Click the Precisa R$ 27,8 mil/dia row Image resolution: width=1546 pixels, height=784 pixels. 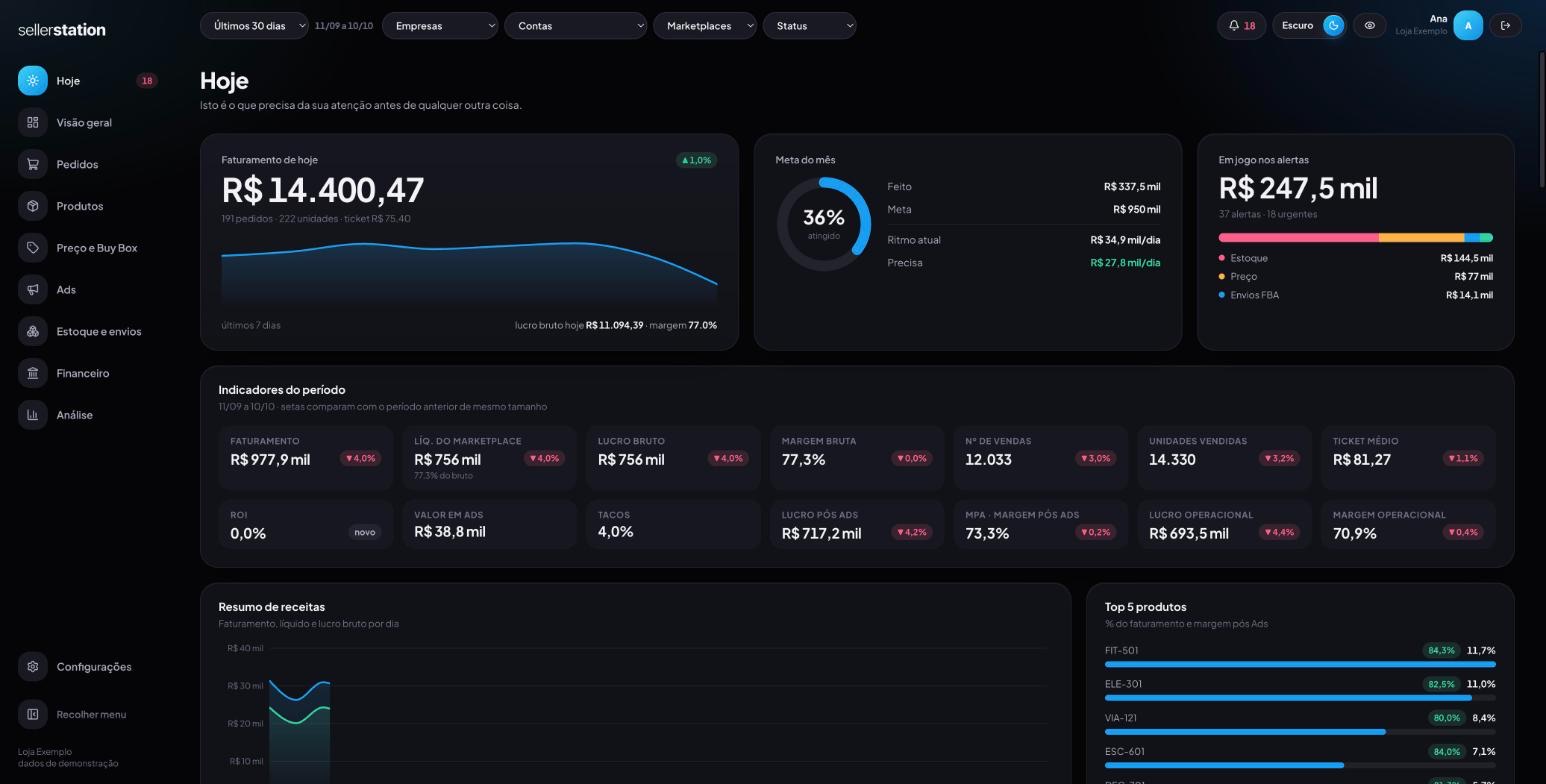point(1023,263)
